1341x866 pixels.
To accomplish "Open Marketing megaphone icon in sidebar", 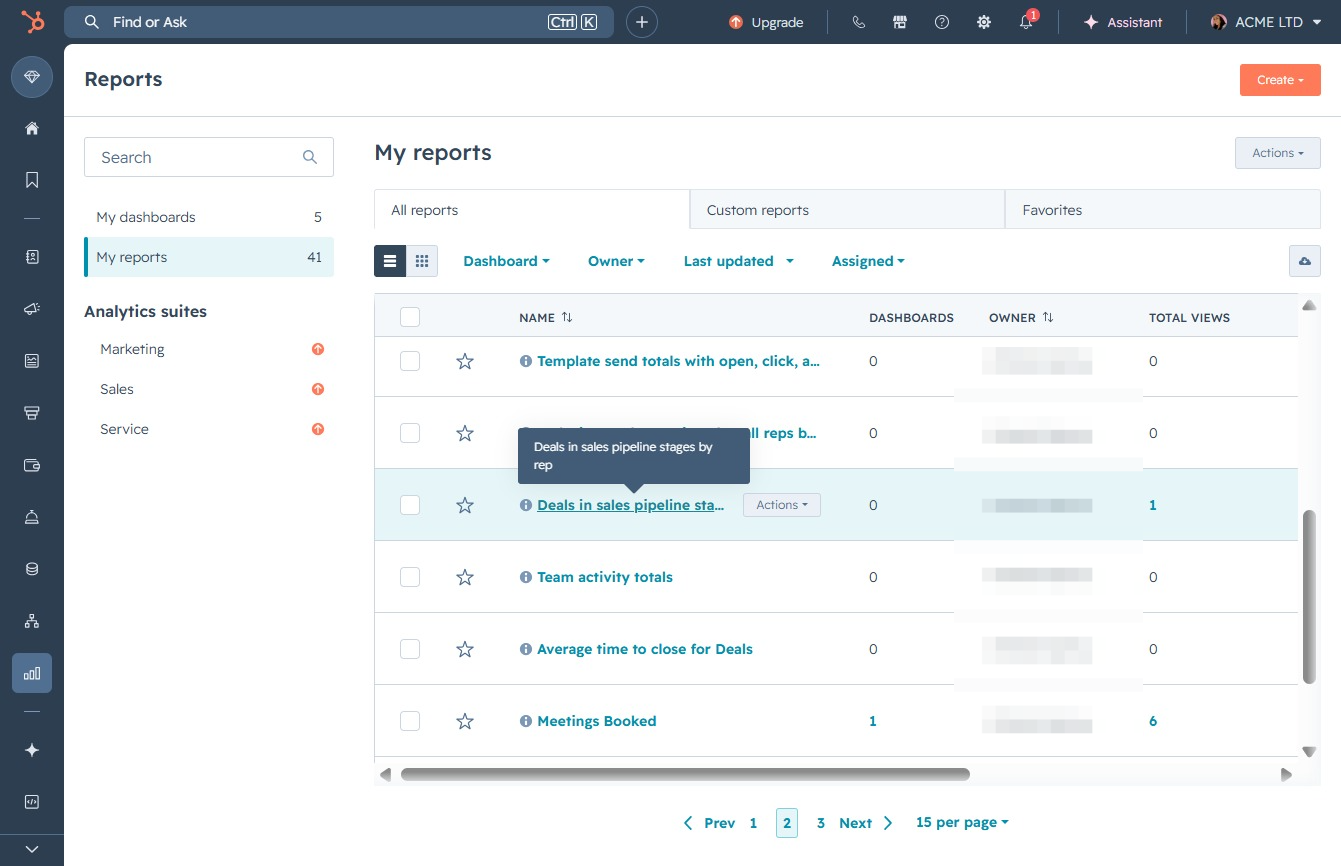I will click(32, 309).
